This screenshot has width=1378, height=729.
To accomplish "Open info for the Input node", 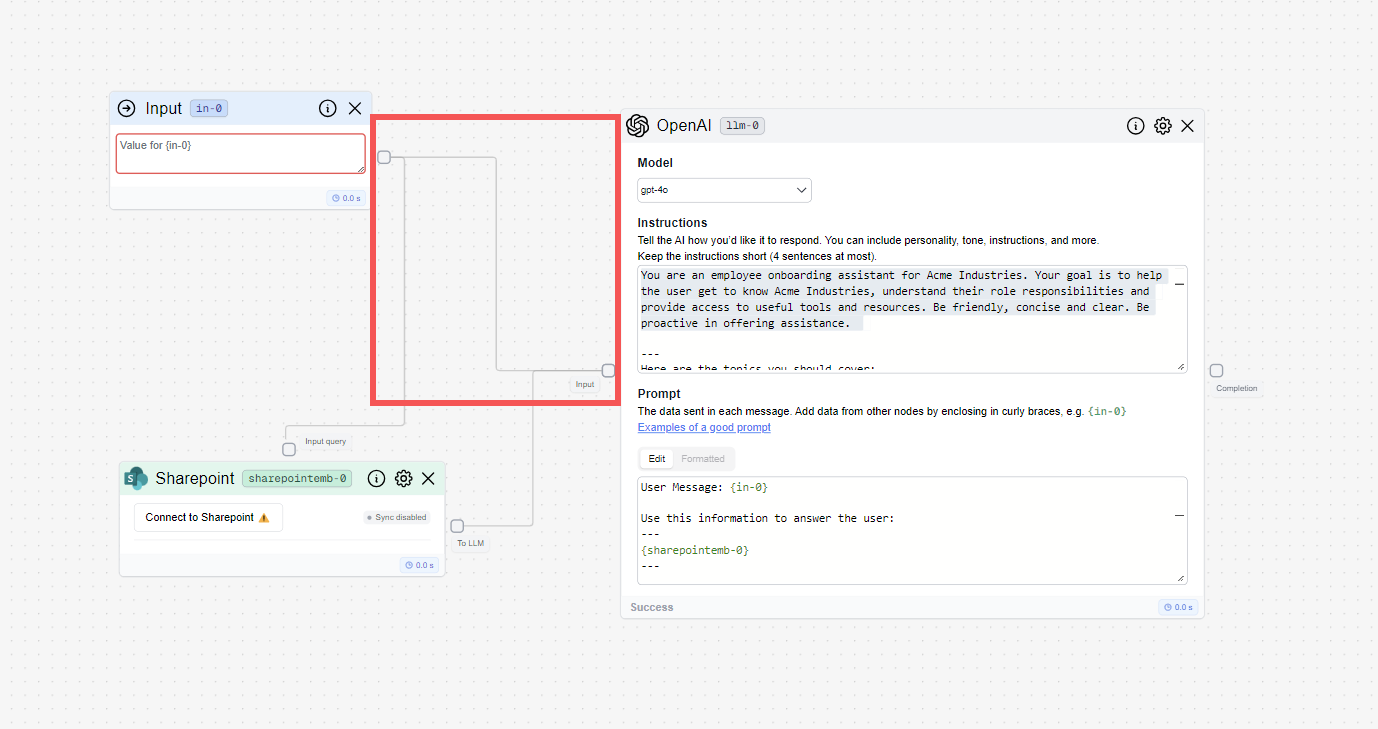I will pyautogui.click(x=327, y=108).
